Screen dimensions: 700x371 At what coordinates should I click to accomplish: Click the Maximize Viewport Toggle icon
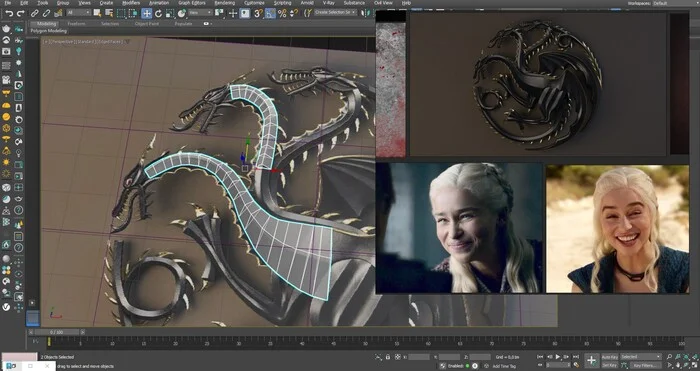click(695, 365)
